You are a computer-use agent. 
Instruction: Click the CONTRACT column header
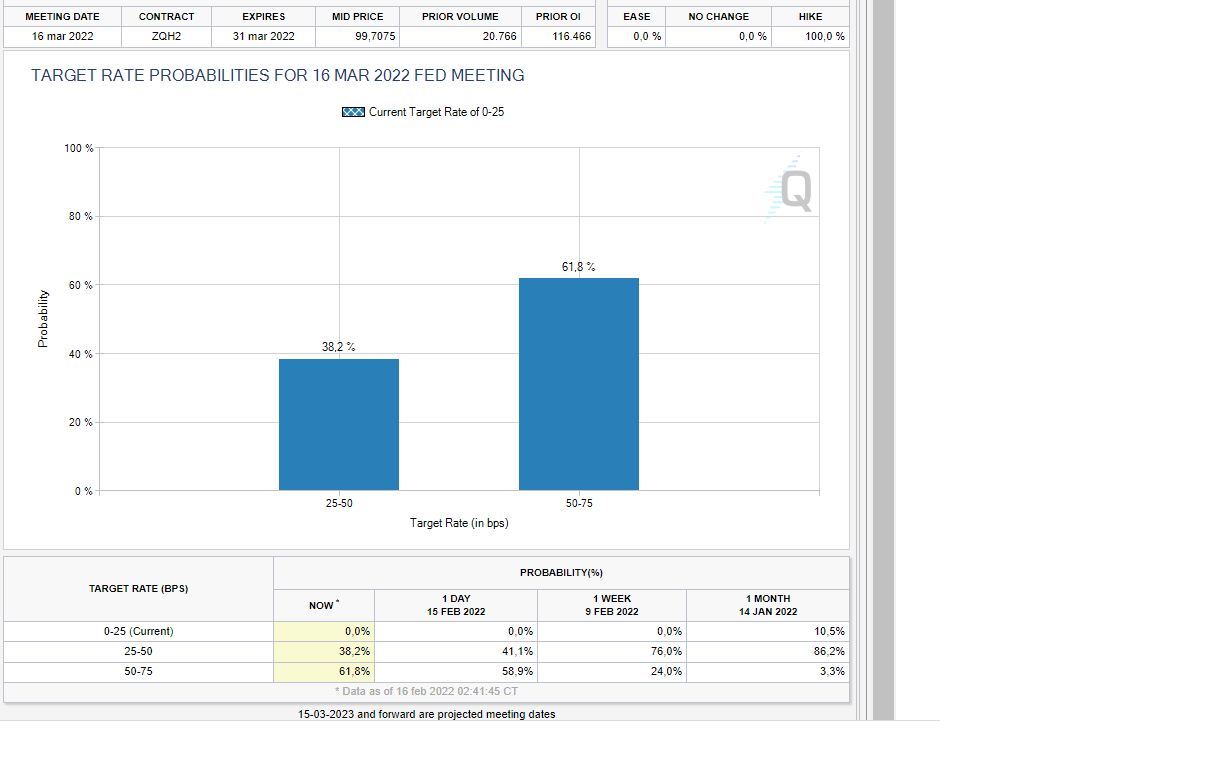pyautogui.click(x=166, y=17)
